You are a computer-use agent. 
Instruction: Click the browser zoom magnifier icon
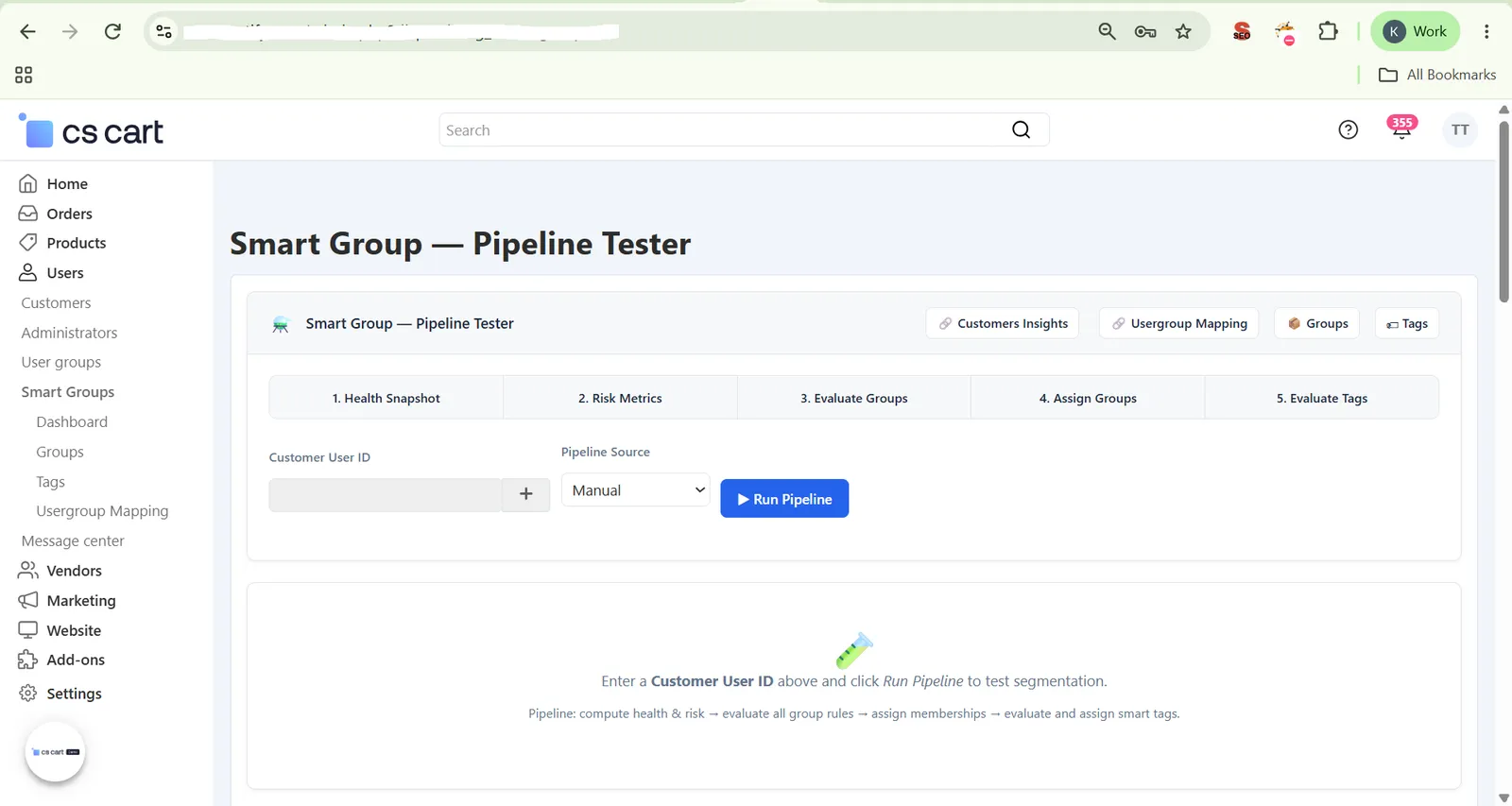pos(1107,31)
